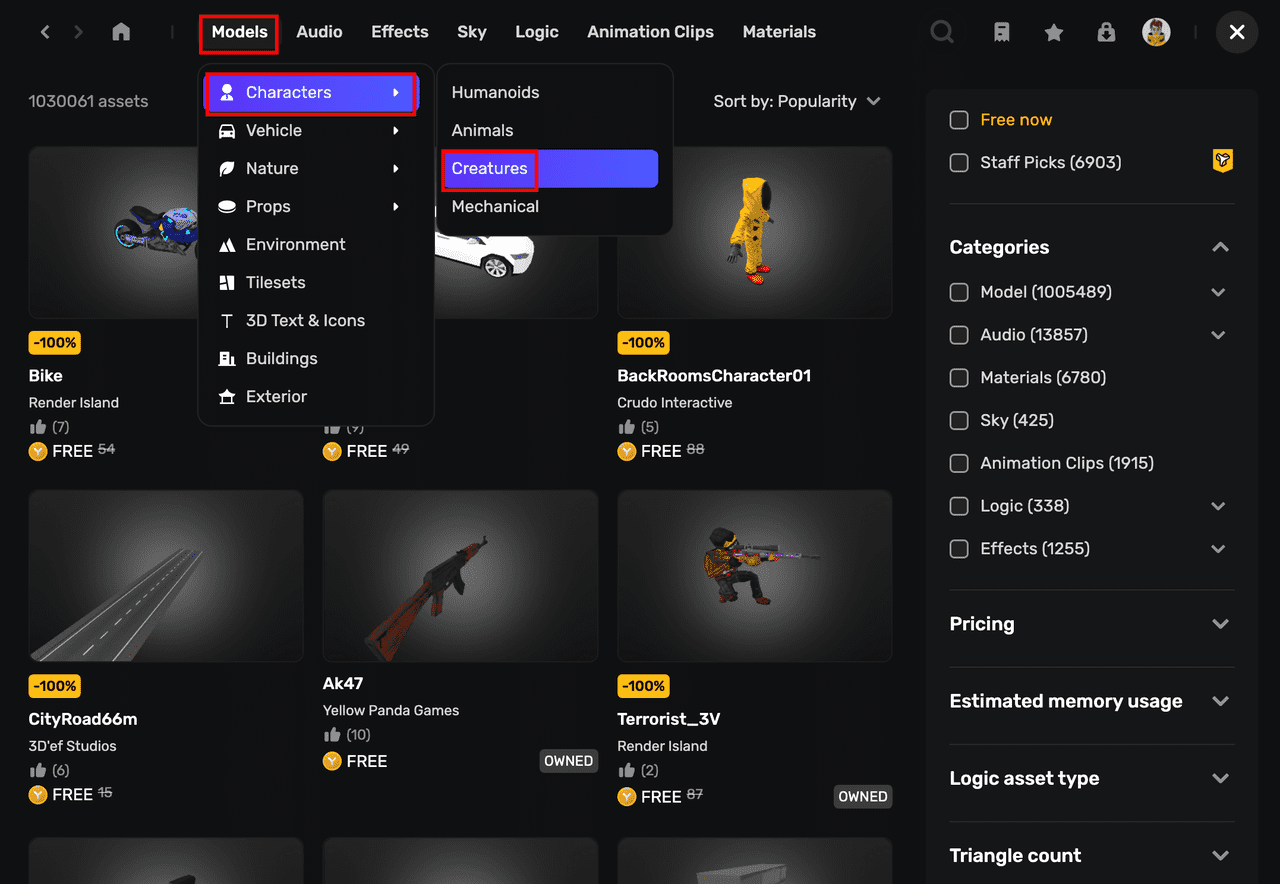Go back with the left arrow icon
This screenshot has height=884, width=1280.
pos(45,32)
